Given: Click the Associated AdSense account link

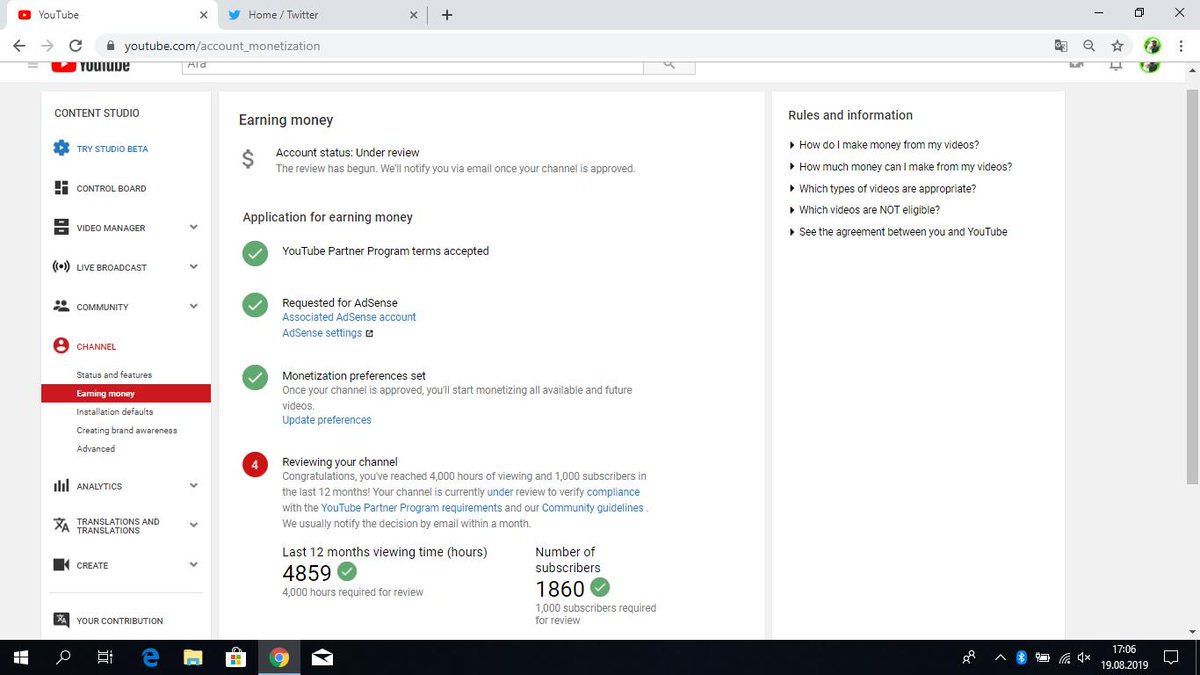Looking at the screenshot, I should tap(349, 317).
